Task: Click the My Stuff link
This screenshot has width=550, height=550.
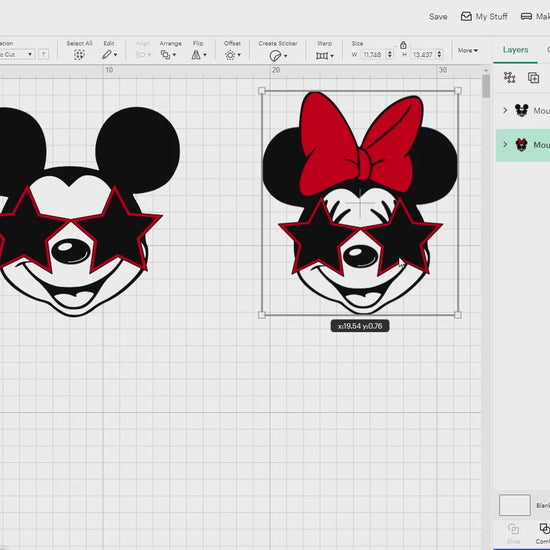Action: (x=491, y=16)
